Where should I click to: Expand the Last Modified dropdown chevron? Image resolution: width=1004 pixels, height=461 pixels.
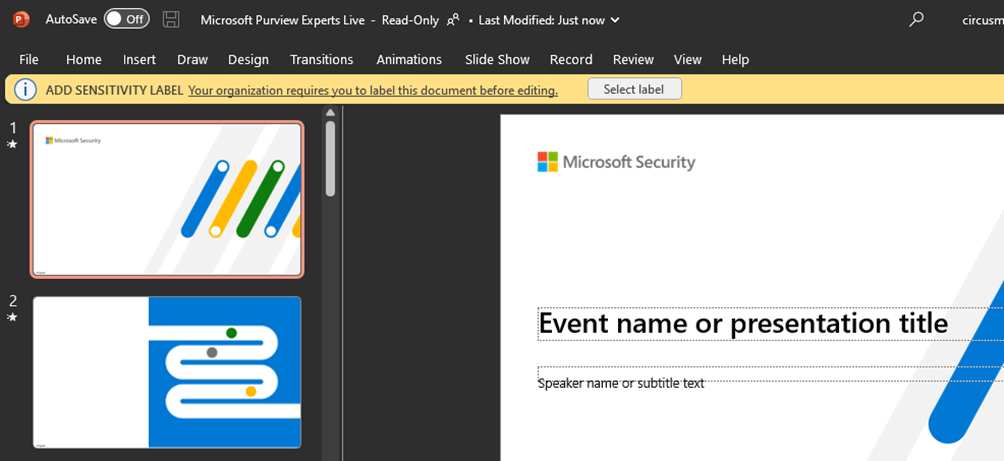pos(614,20)
